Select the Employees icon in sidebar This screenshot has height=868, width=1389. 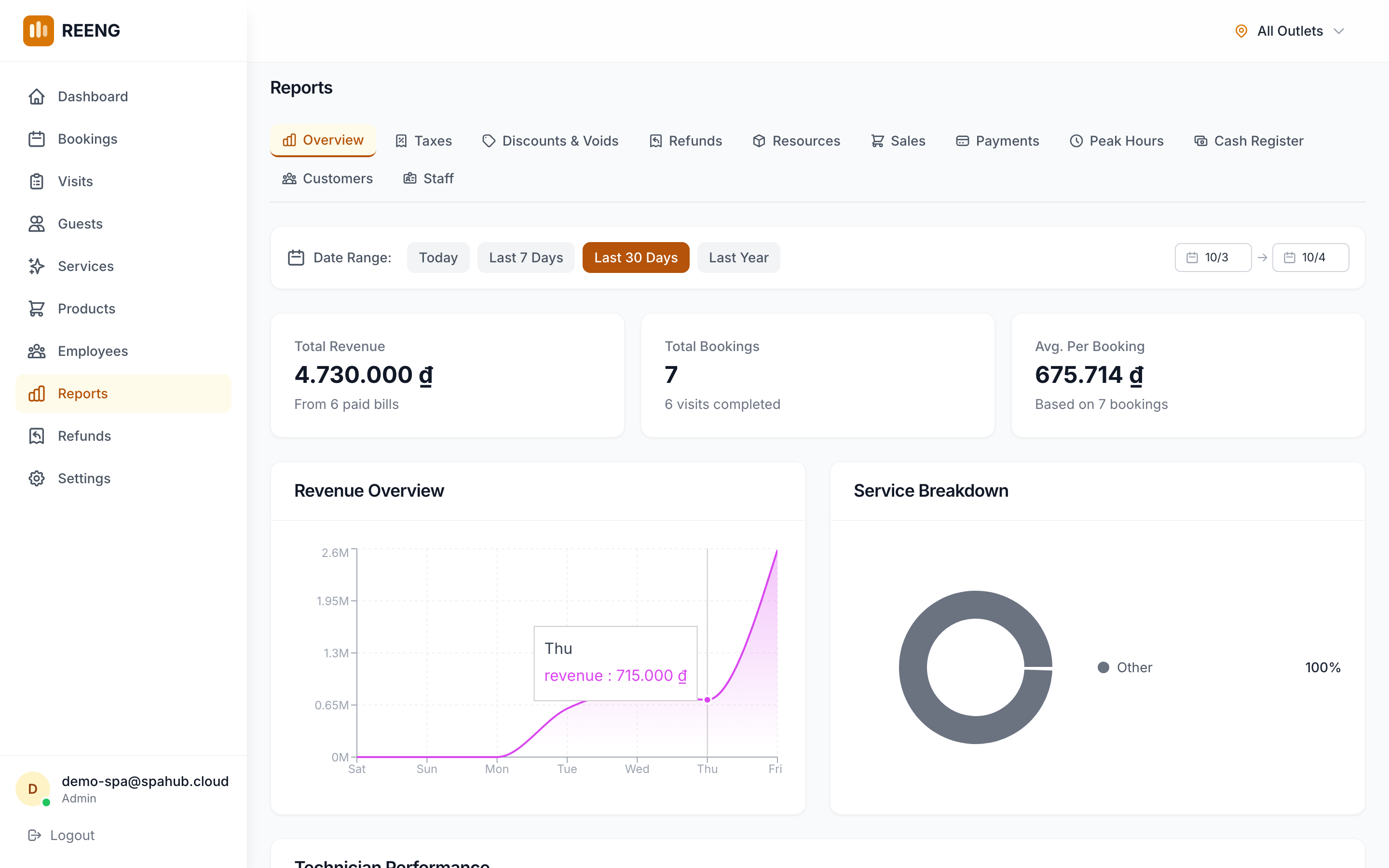pyautogui.click(x=36, y=351)
